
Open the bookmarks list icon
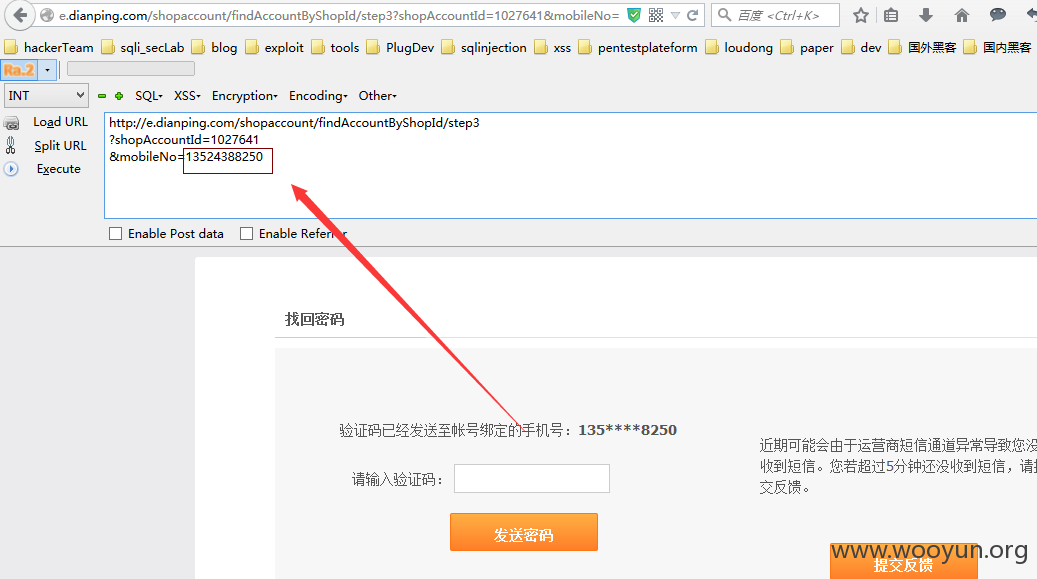tap(891, 15)
